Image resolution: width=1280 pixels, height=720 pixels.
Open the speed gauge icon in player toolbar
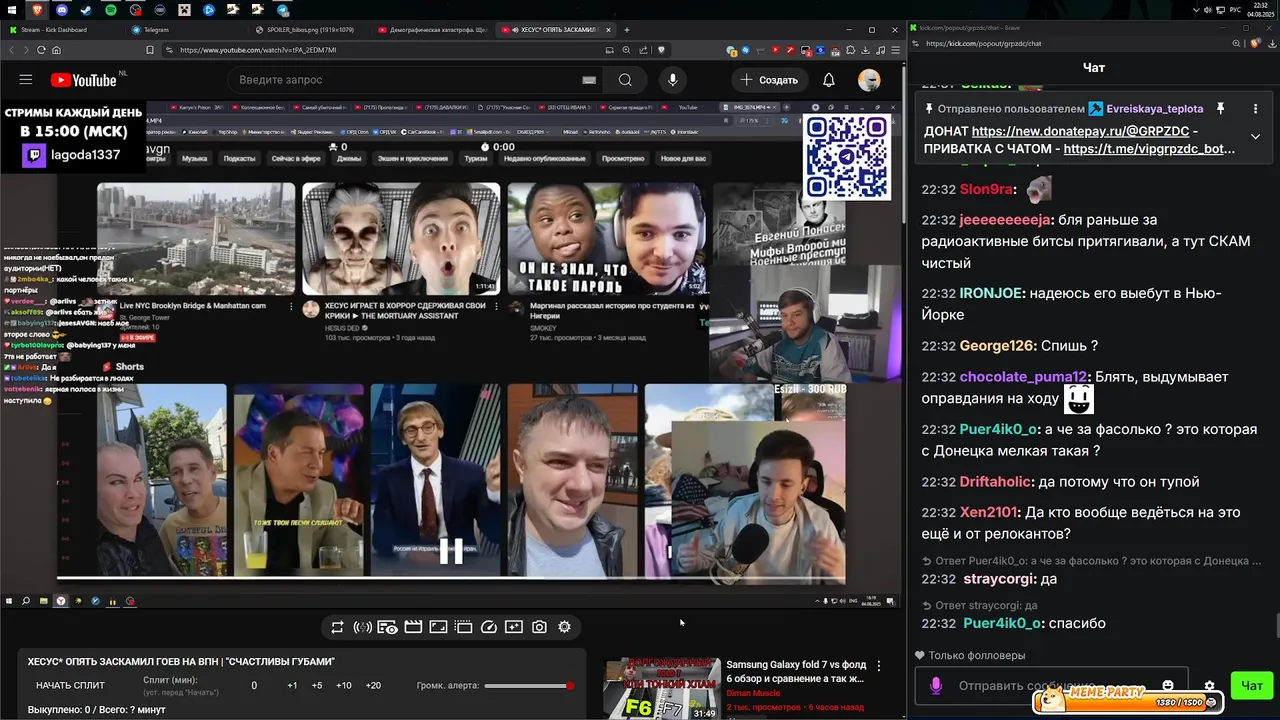click(x=489, y=627)
